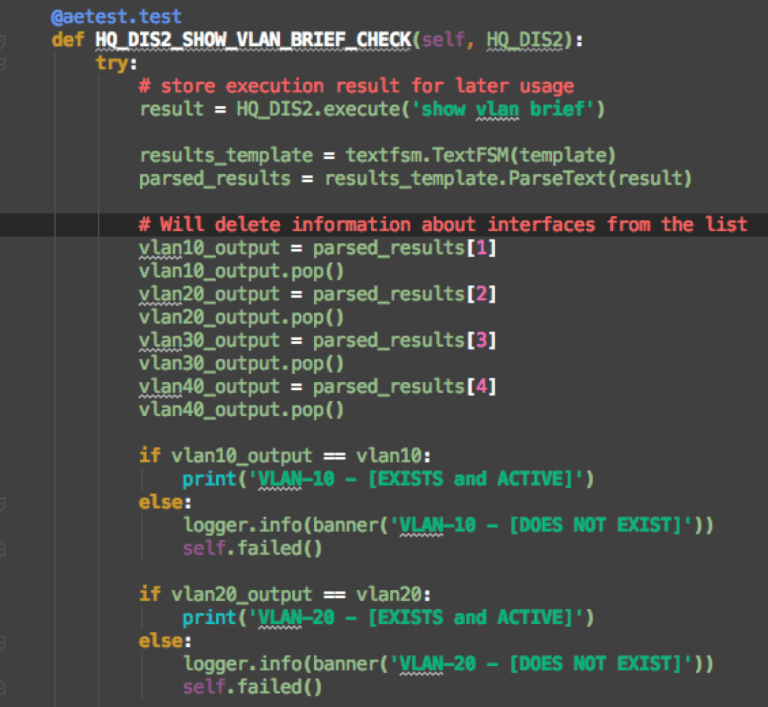Click fold end marker beside last self.failed()

tap(2, 687)
